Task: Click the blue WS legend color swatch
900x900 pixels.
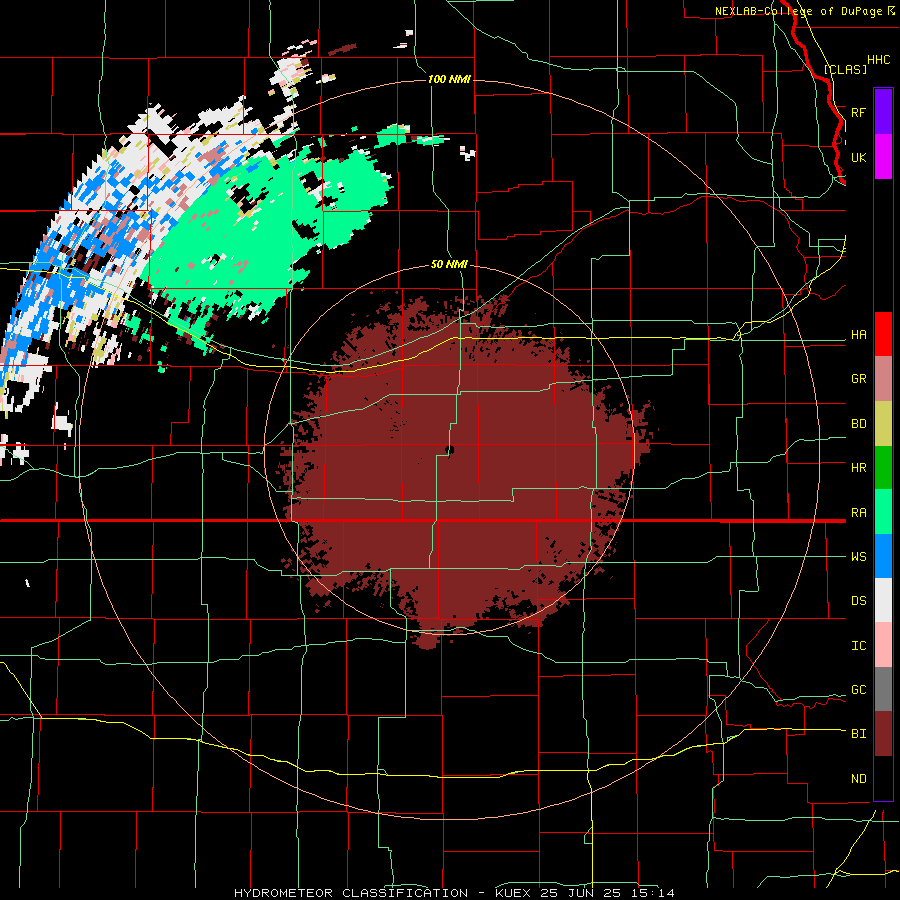Action: click(x=883, y=556)
